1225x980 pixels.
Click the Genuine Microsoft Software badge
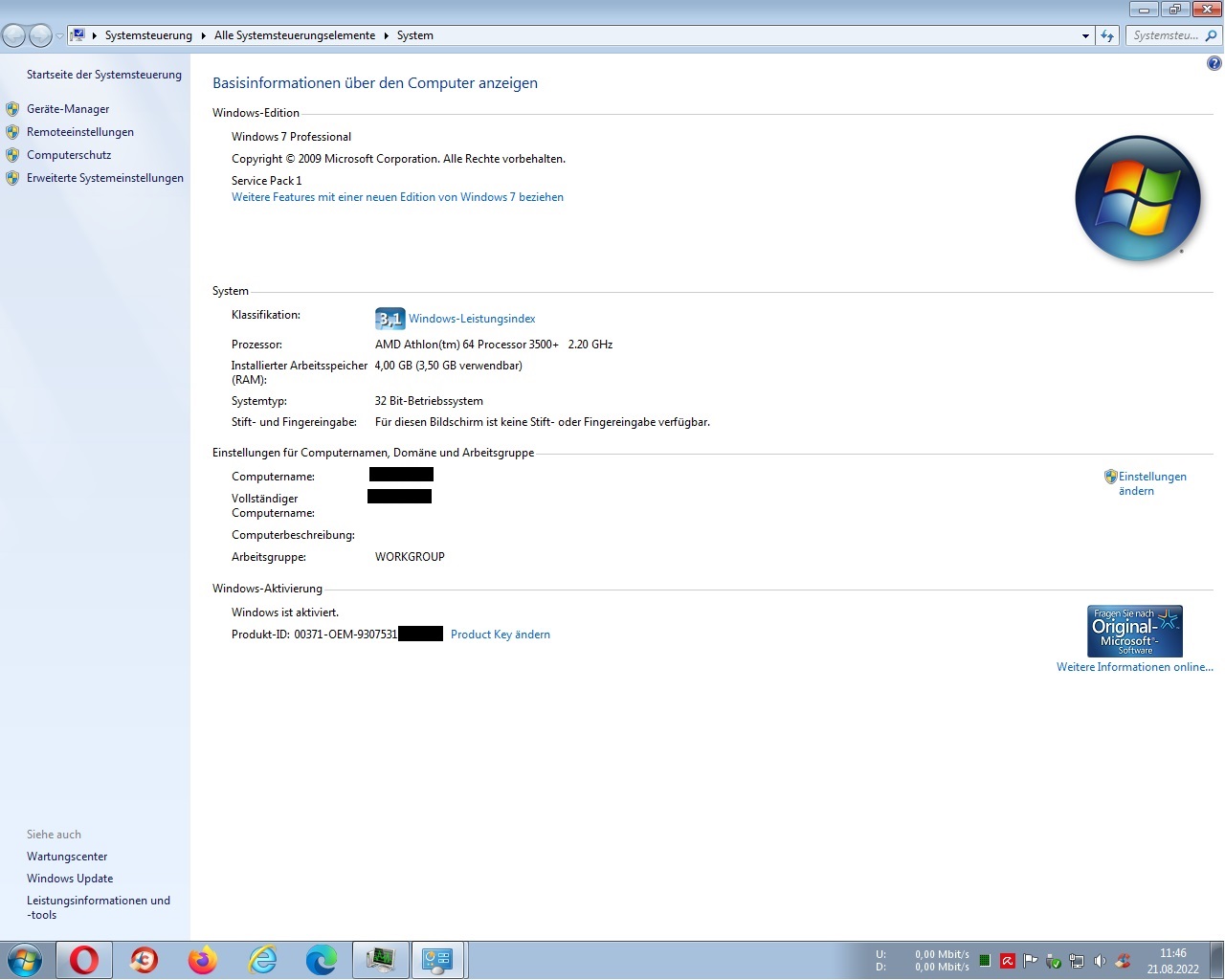tap(1135, 631)
